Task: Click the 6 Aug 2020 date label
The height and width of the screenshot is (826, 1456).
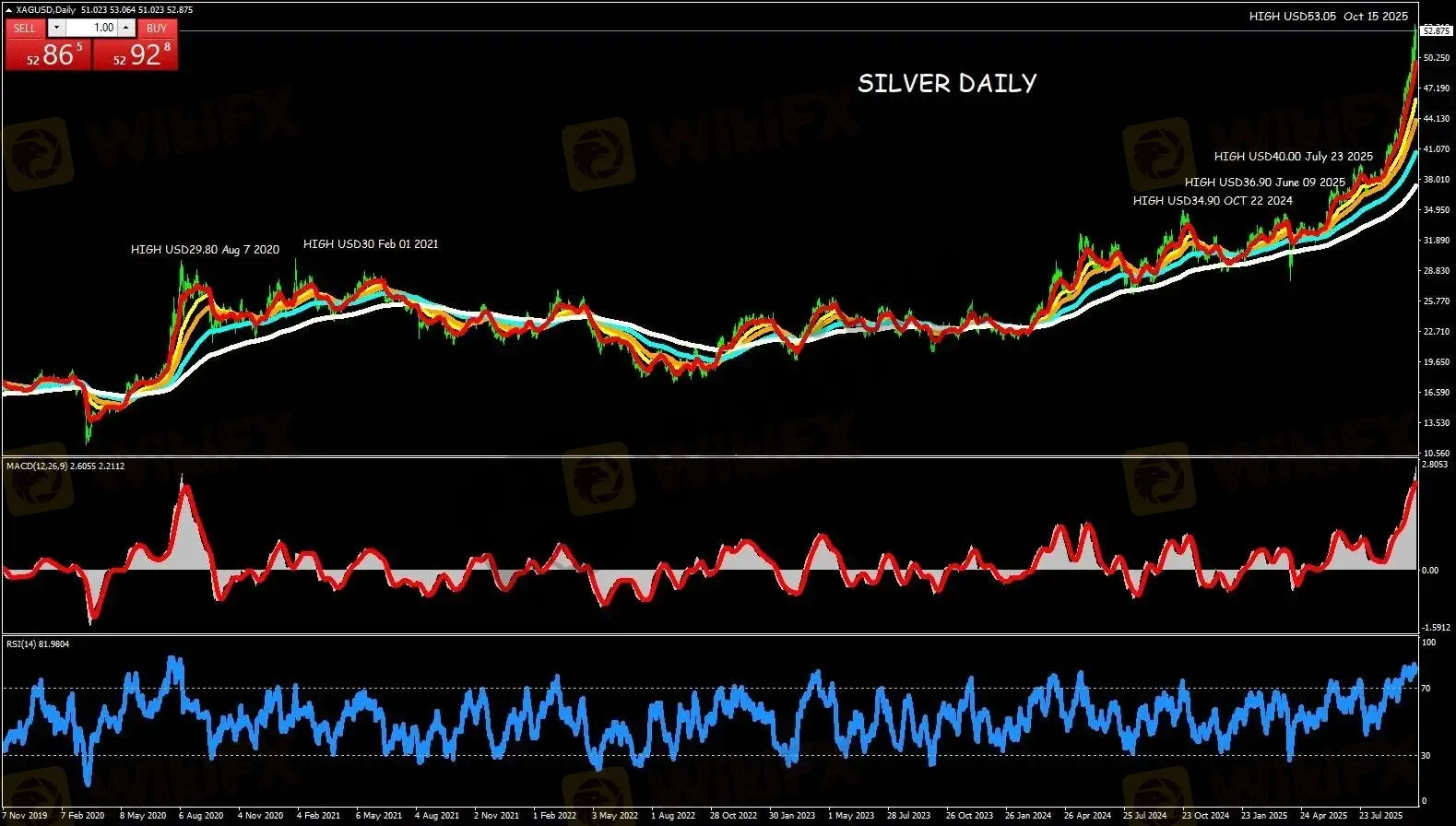Action: [x=201, y=816]
